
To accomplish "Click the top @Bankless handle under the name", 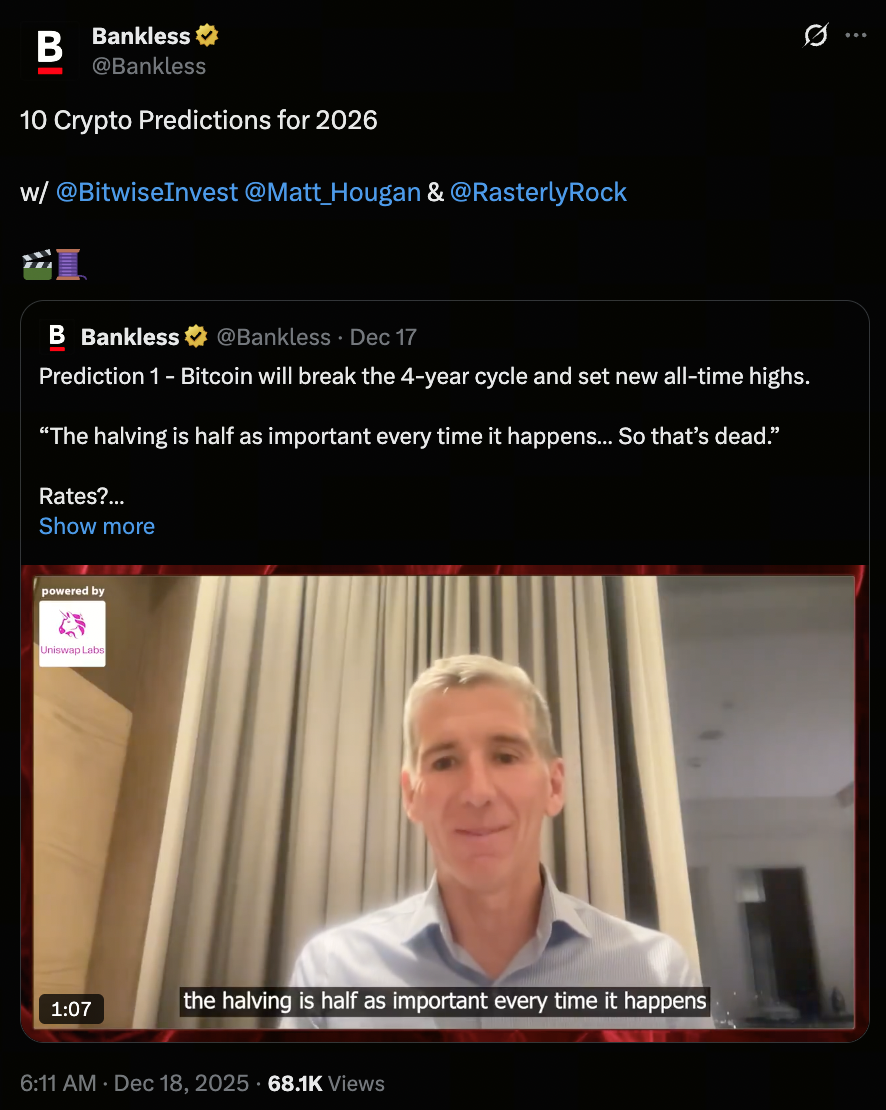I will [x=149, y=66].
